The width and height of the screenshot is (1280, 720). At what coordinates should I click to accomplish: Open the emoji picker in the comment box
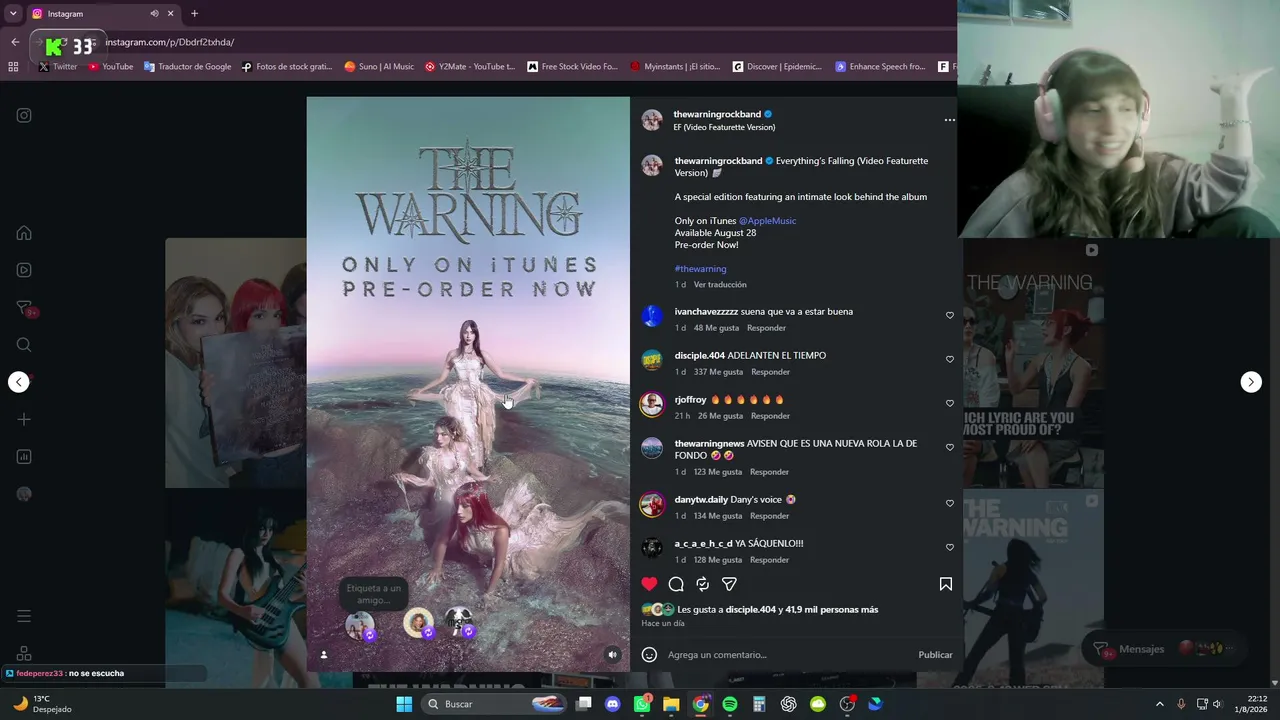tap(649, 655)
